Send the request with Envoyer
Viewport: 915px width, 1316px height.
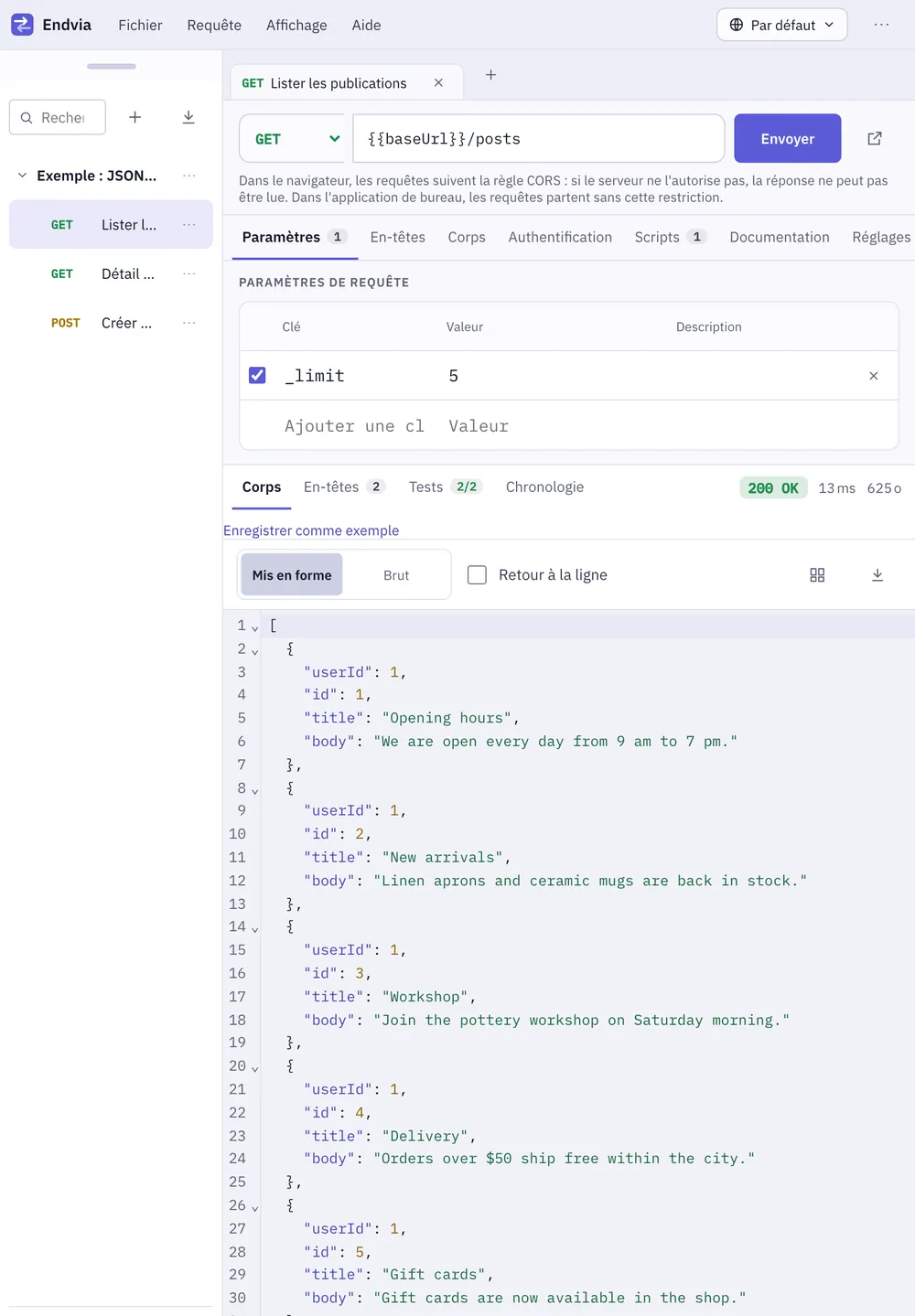(788, 138)
